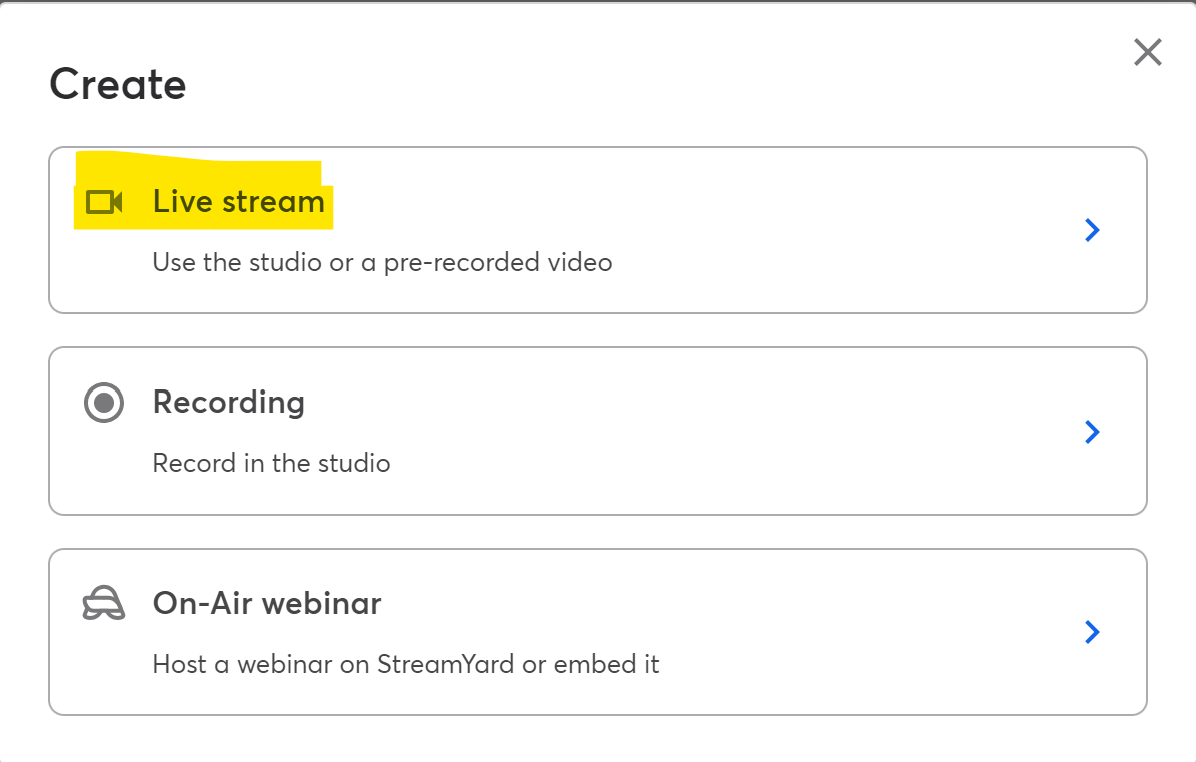Click the Recording circle icon
1196x762 pixels.
pos(104,403)
